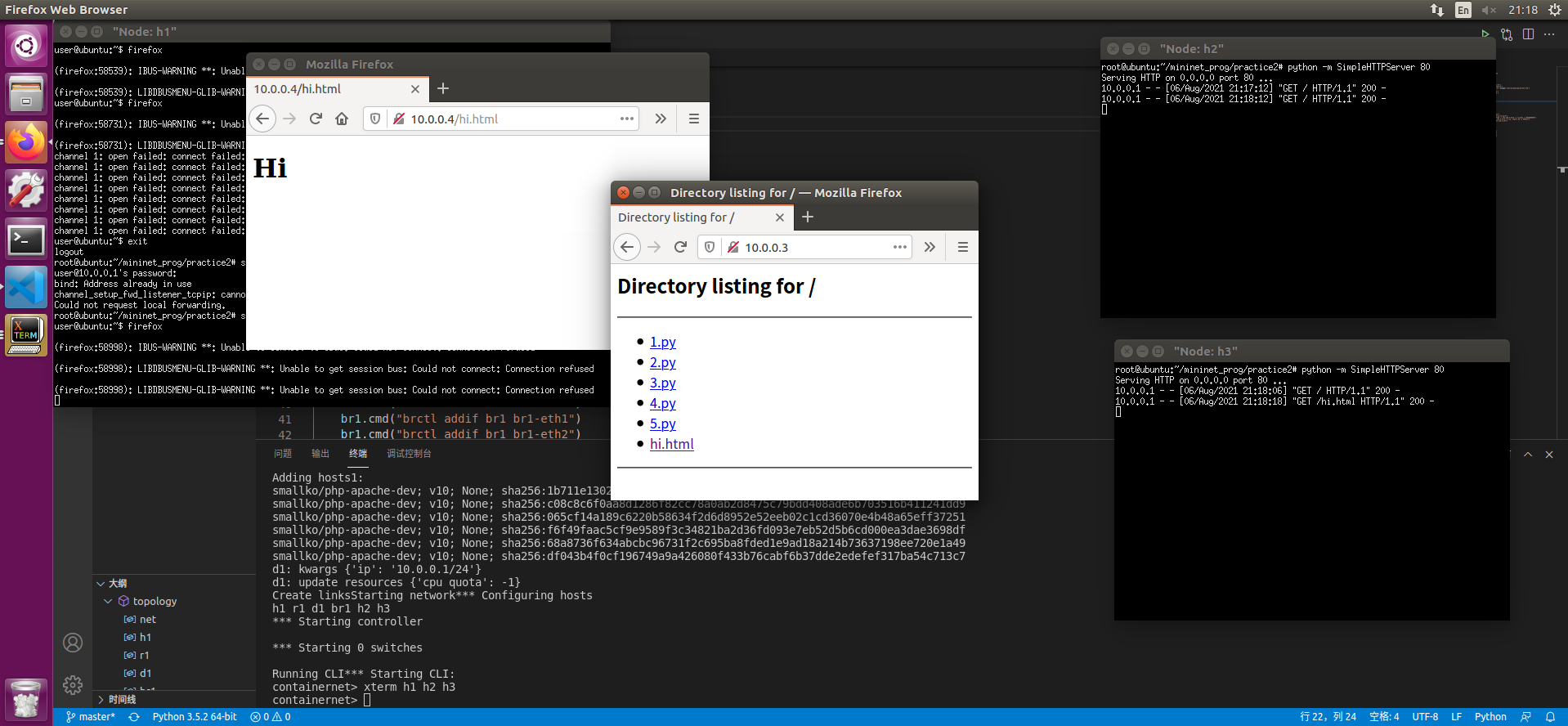
Task: Switch to the 输出 output panel tab
Action: click(320, 454)
